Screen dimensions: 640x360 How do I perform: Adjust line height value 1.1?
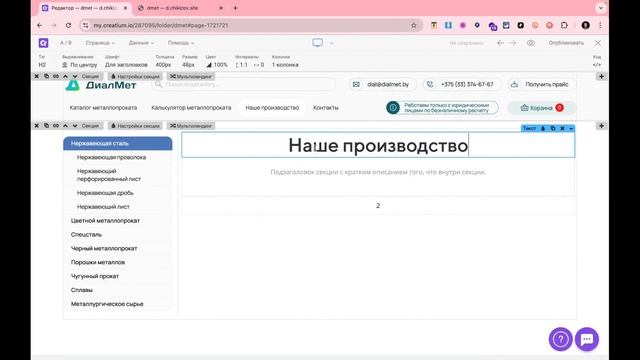coord(242,65)
